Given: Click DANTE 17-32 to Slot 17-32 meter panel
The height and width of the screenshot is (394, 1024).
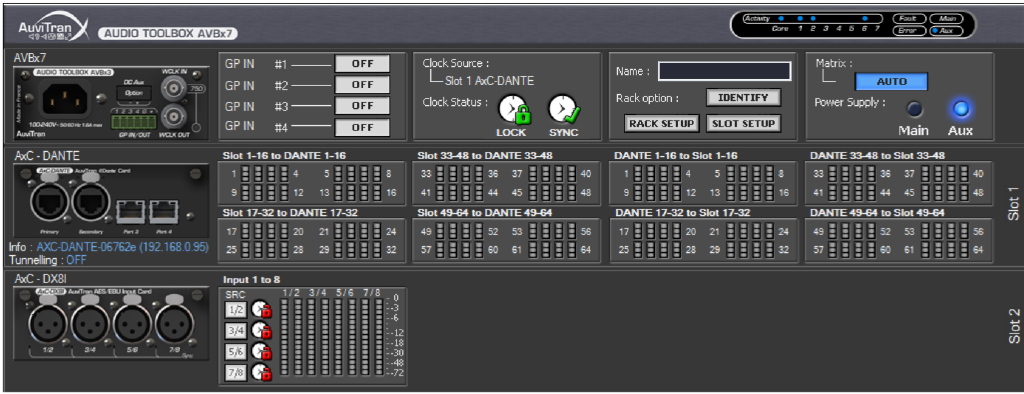Looking at the screenshot, I should coord(703,241).
